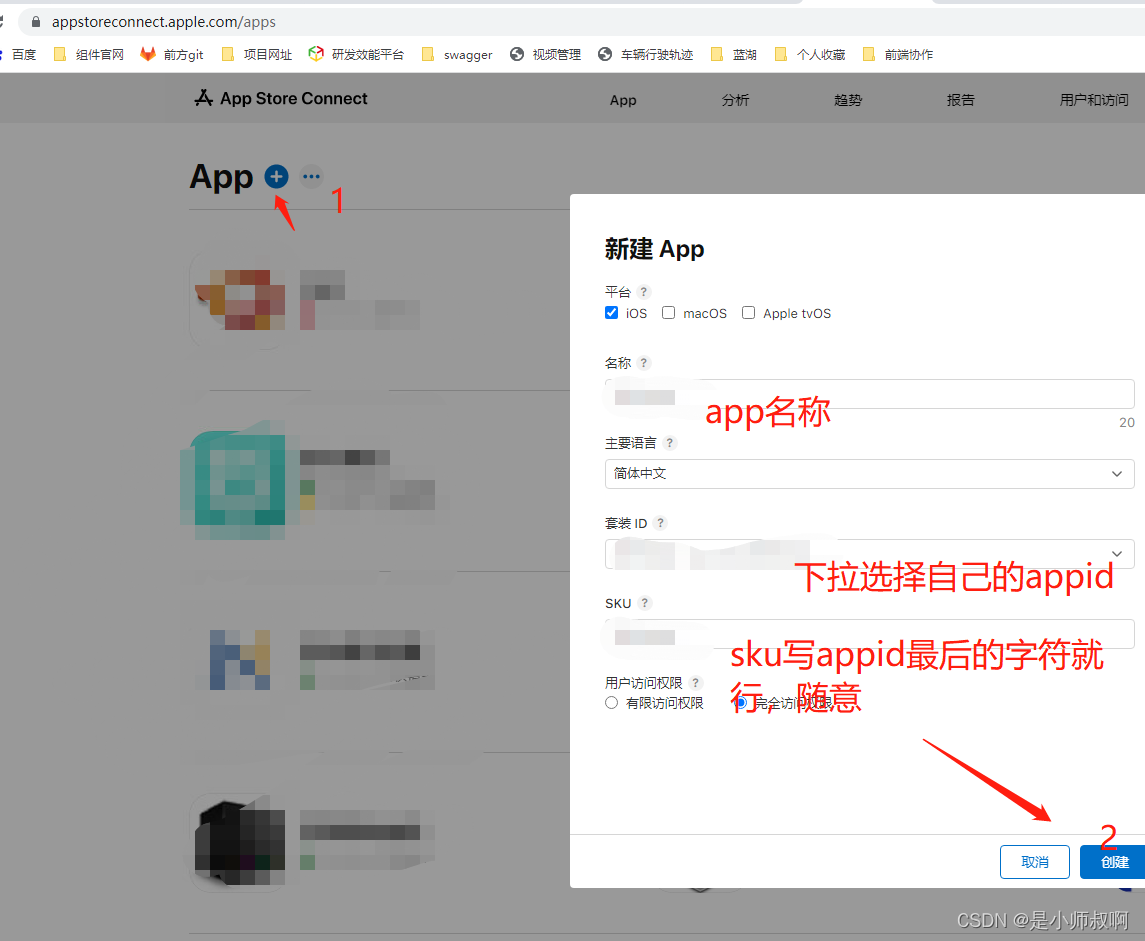Click the blue 创建 button
1145x941 pixels.
coord(1114,862)
